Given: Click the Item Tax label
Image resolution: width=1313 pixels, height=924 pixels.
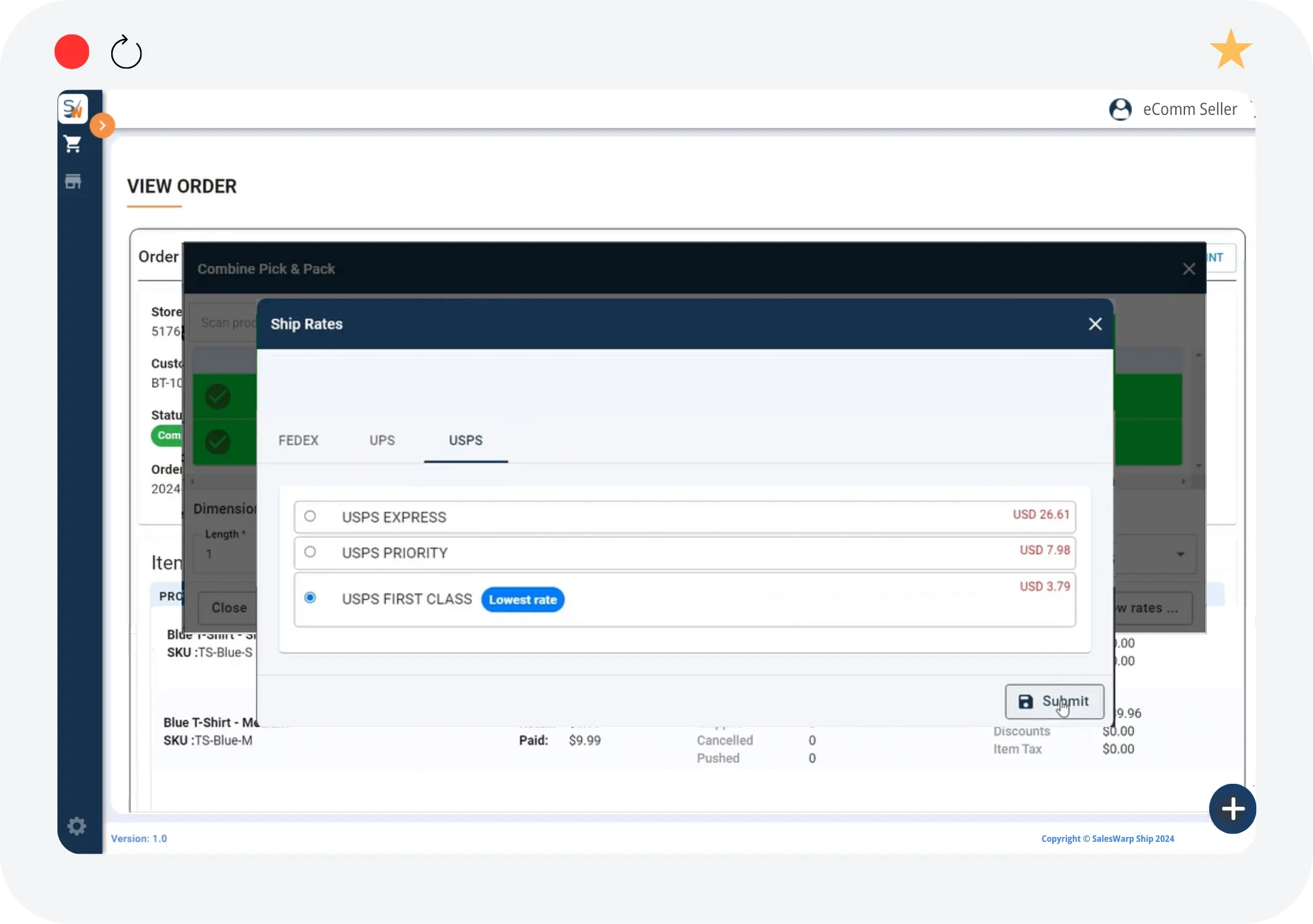Looking at the screenshot, I should [1017, 749].
